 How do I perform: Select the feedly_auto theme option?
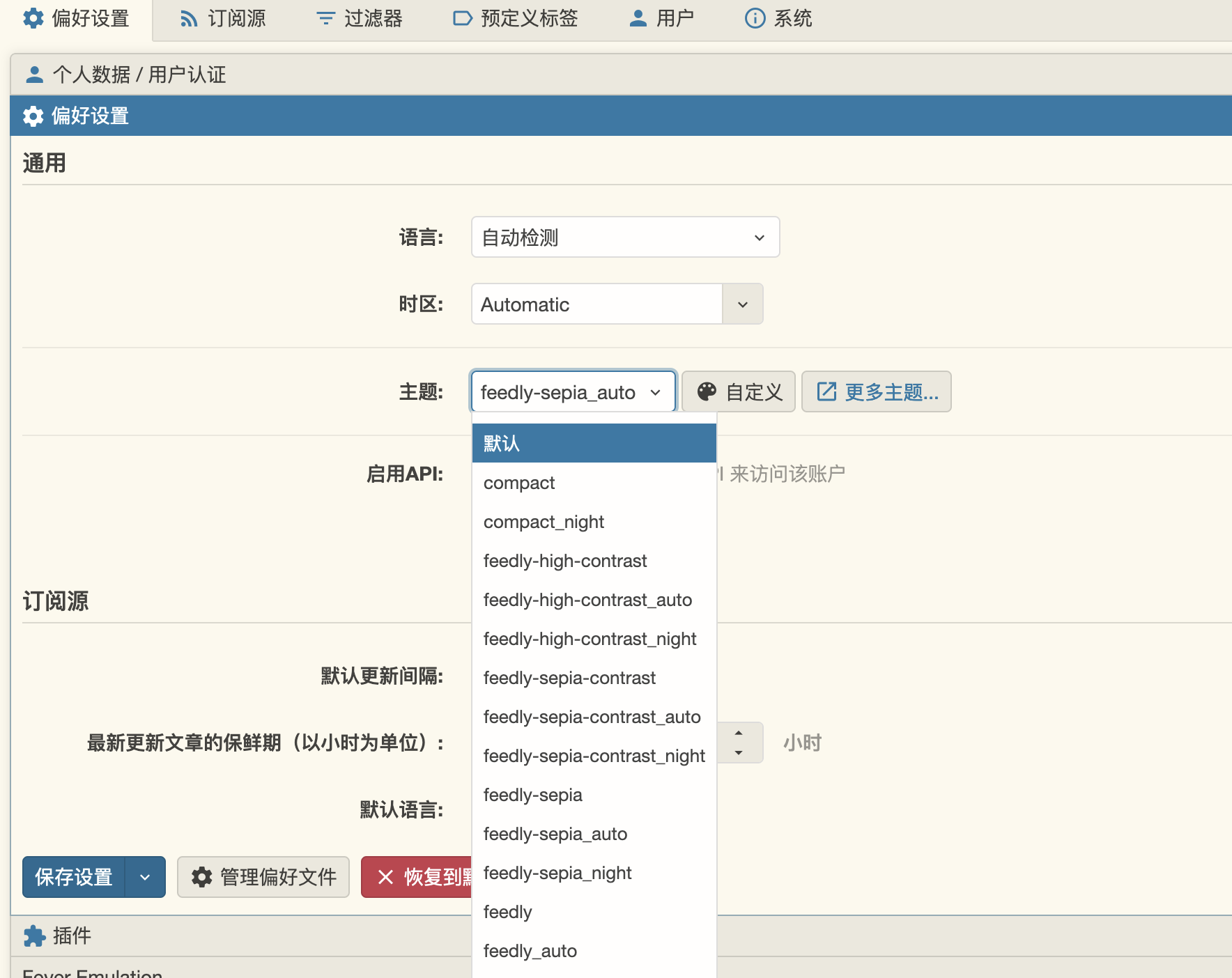click(594, 951)
